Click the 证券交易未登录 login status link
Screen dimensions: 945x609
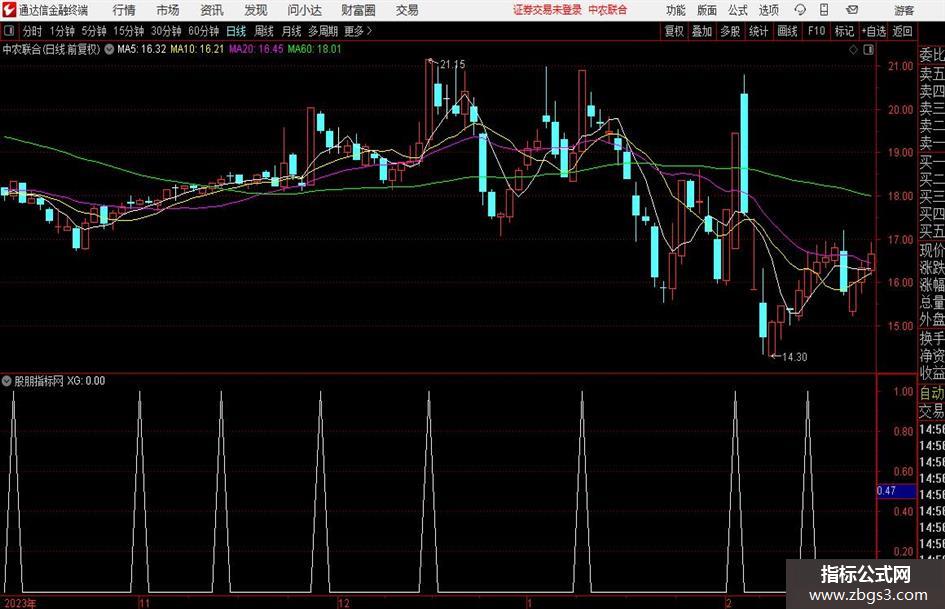pos(547,10)
